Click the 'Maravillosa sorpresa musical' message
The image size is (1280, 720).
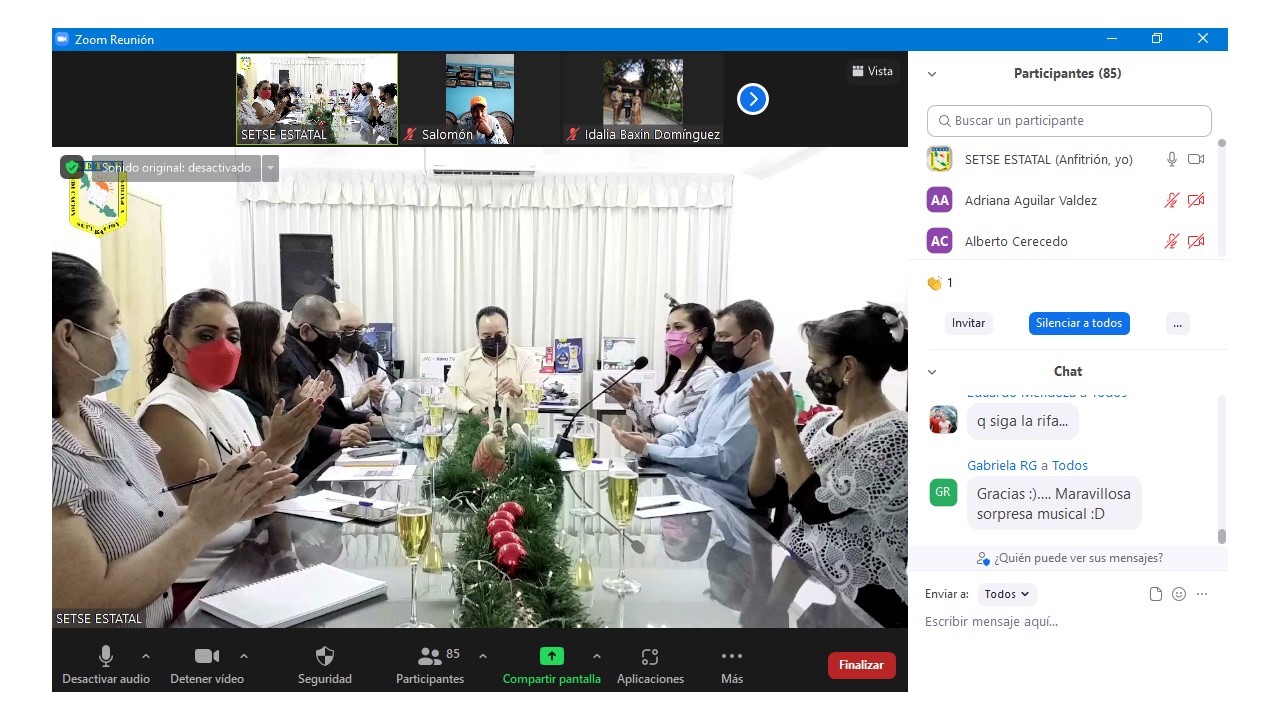click(x=1054, y=503)
